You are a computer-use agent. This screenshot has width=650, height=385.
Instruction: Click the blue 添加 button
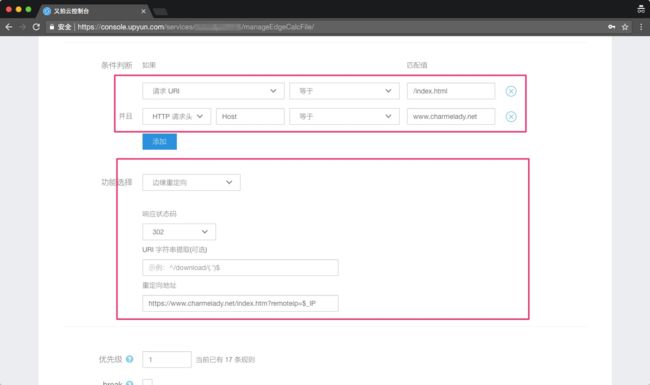(160, 142)
